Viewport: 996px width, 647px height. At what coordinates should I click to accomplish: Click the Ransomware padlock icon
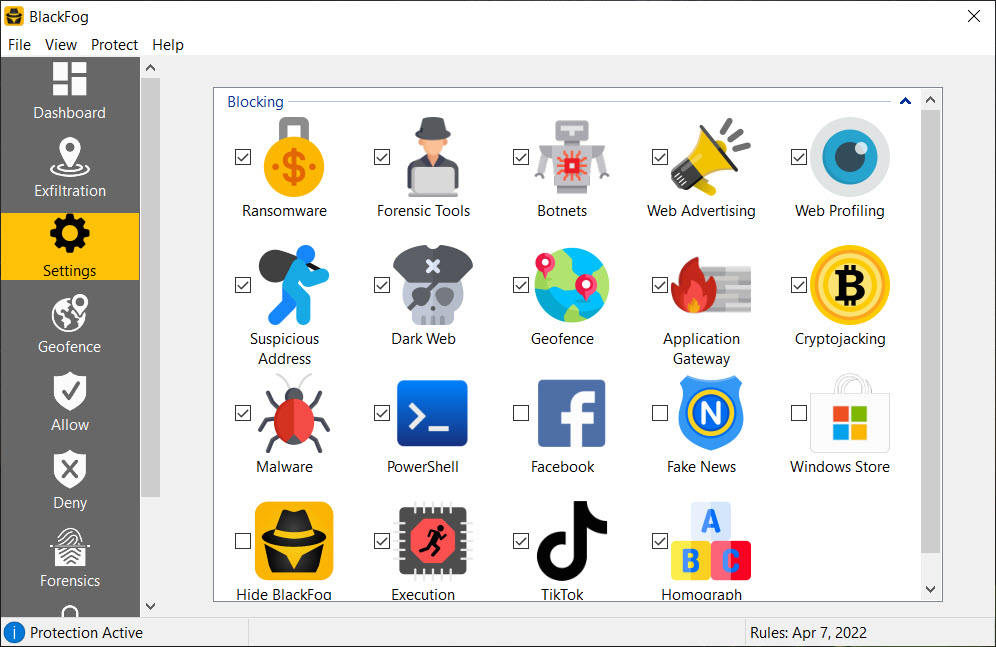tap(293, 160)
